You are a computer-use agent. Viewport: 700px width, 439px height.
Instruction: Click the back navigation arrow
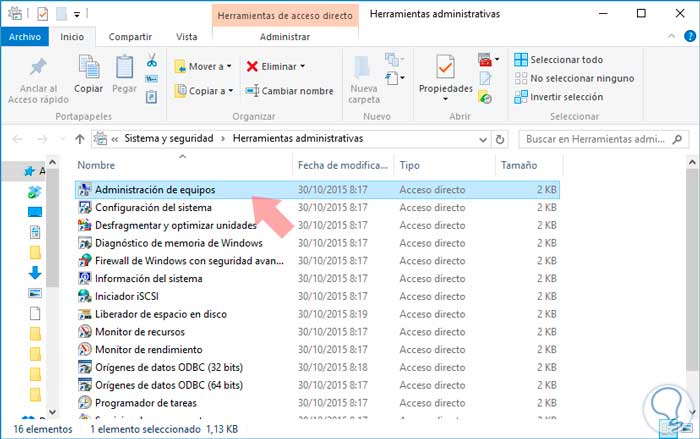17,139
